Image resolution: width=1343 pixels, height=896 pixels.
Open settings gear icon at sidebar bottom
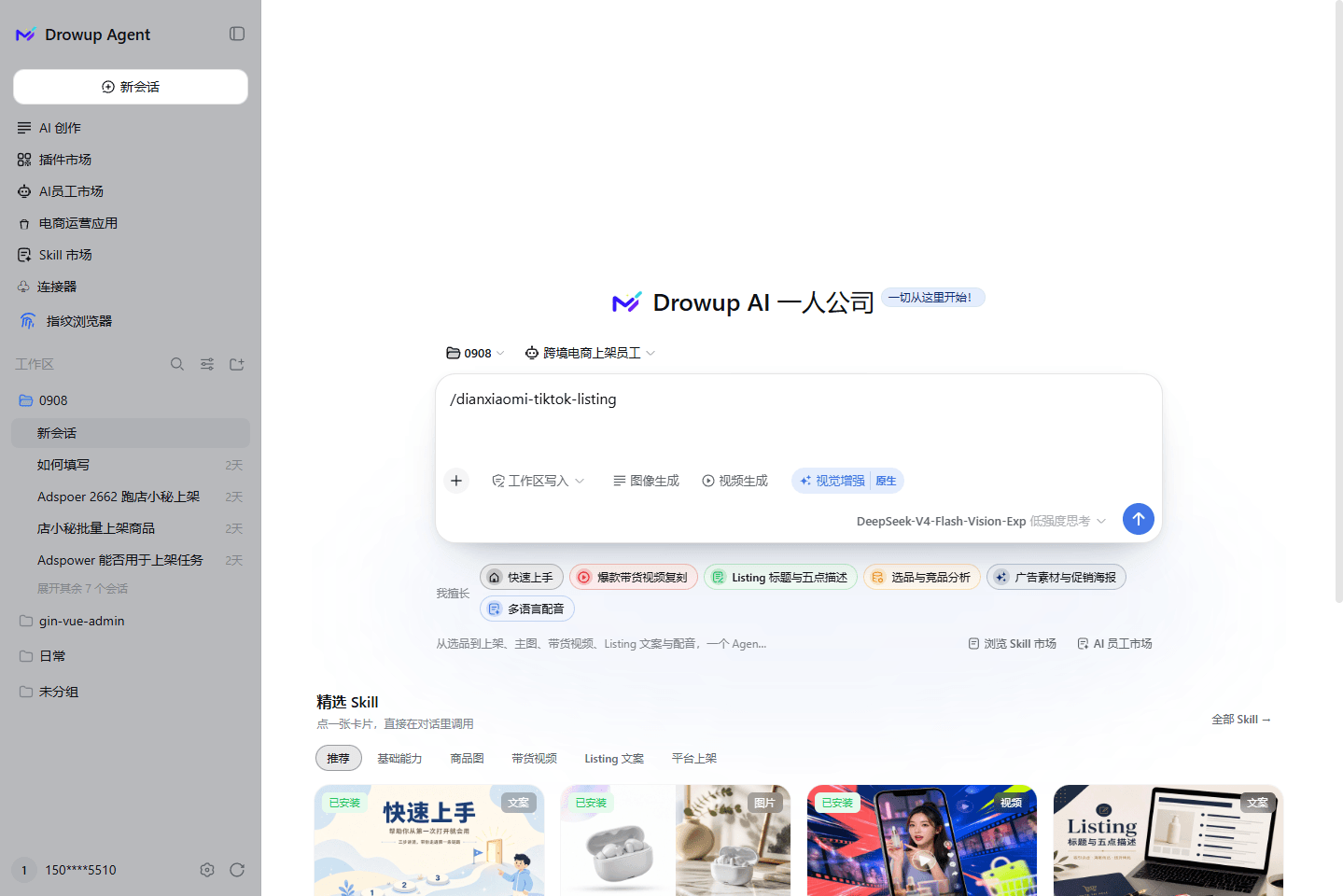tap(207, 870)
